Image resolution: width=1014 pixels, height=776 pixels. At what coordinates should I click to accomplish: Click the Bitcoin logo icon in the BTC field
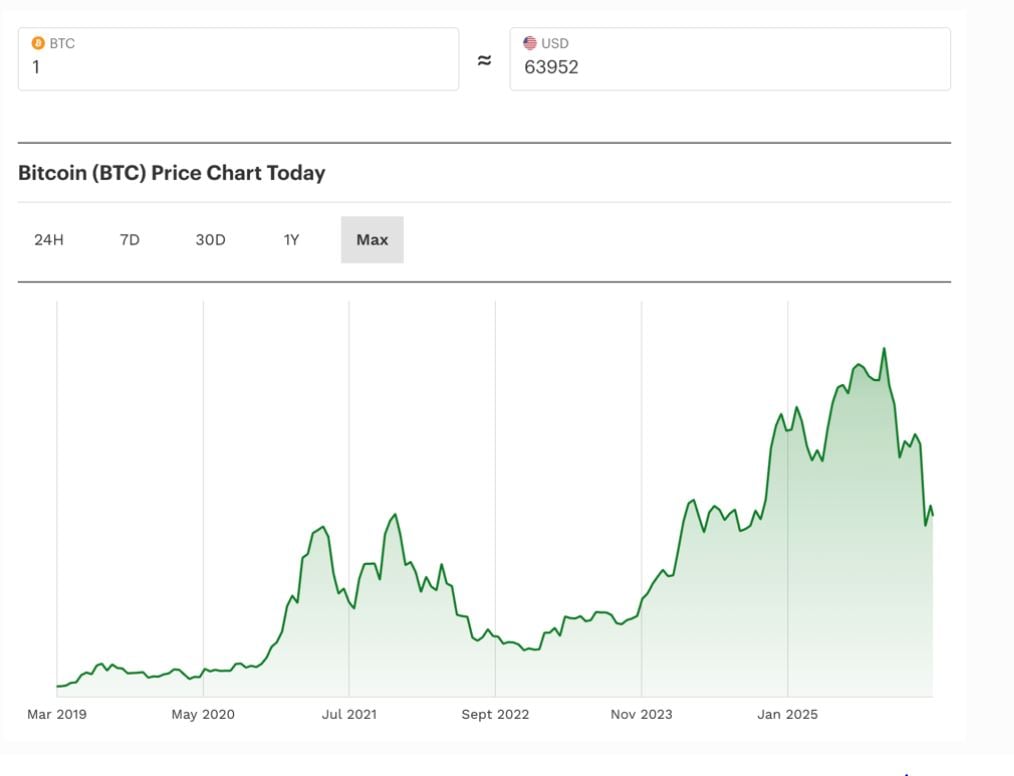[x=38, y=43]
